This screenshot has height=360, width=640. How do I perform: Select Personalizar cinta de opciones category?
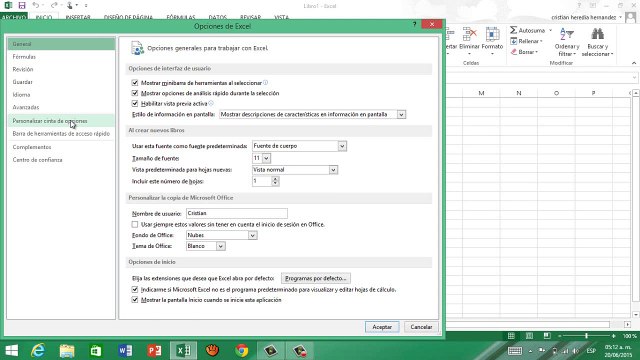point(61,121)
